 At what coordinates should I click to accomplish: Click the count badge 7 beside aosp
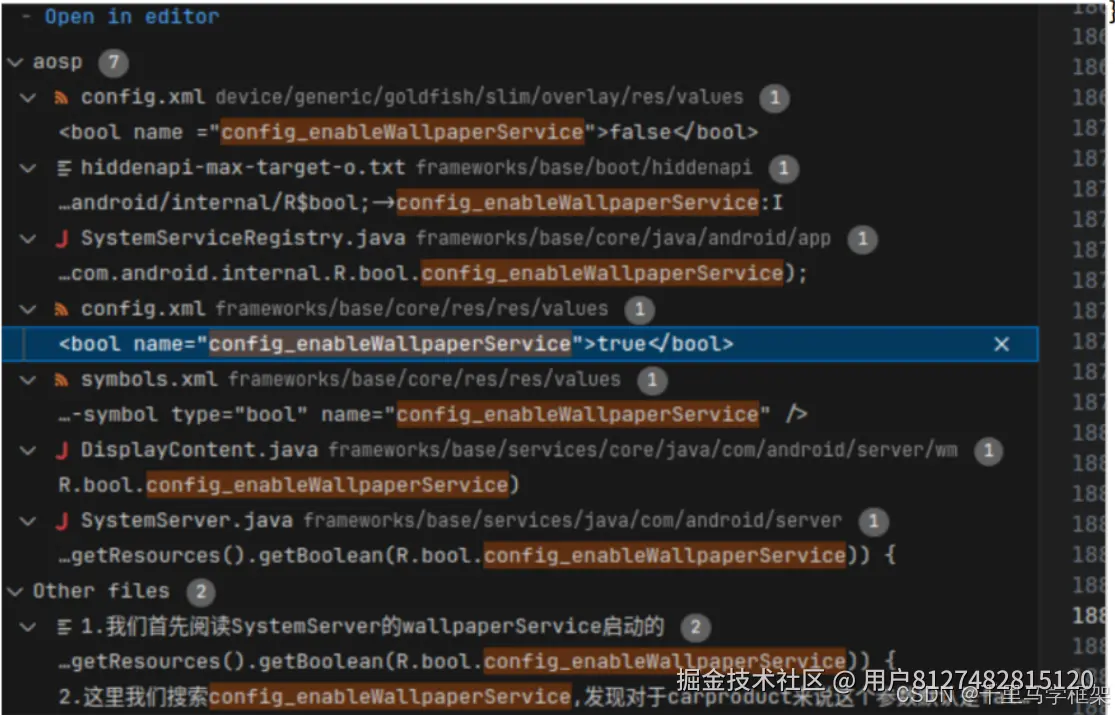click(114, 63)
